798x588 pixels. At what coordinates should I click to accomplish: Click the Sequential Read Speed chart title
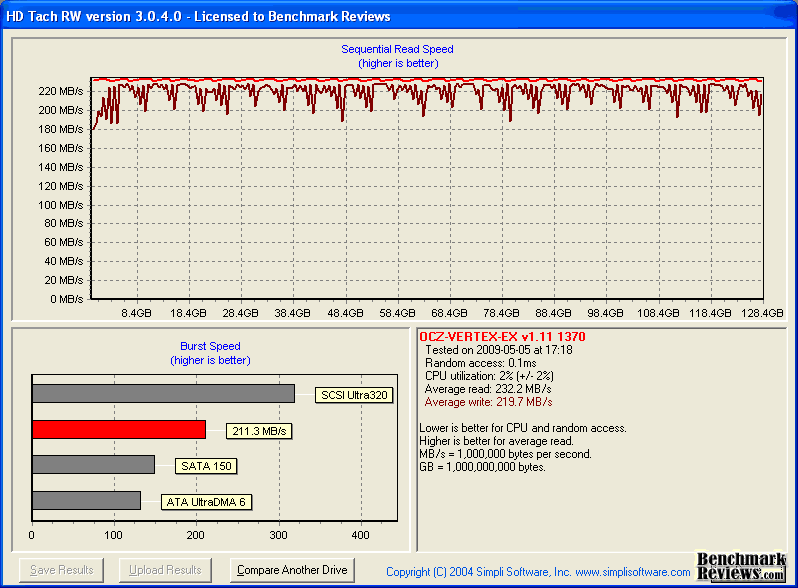click(397, 49)
